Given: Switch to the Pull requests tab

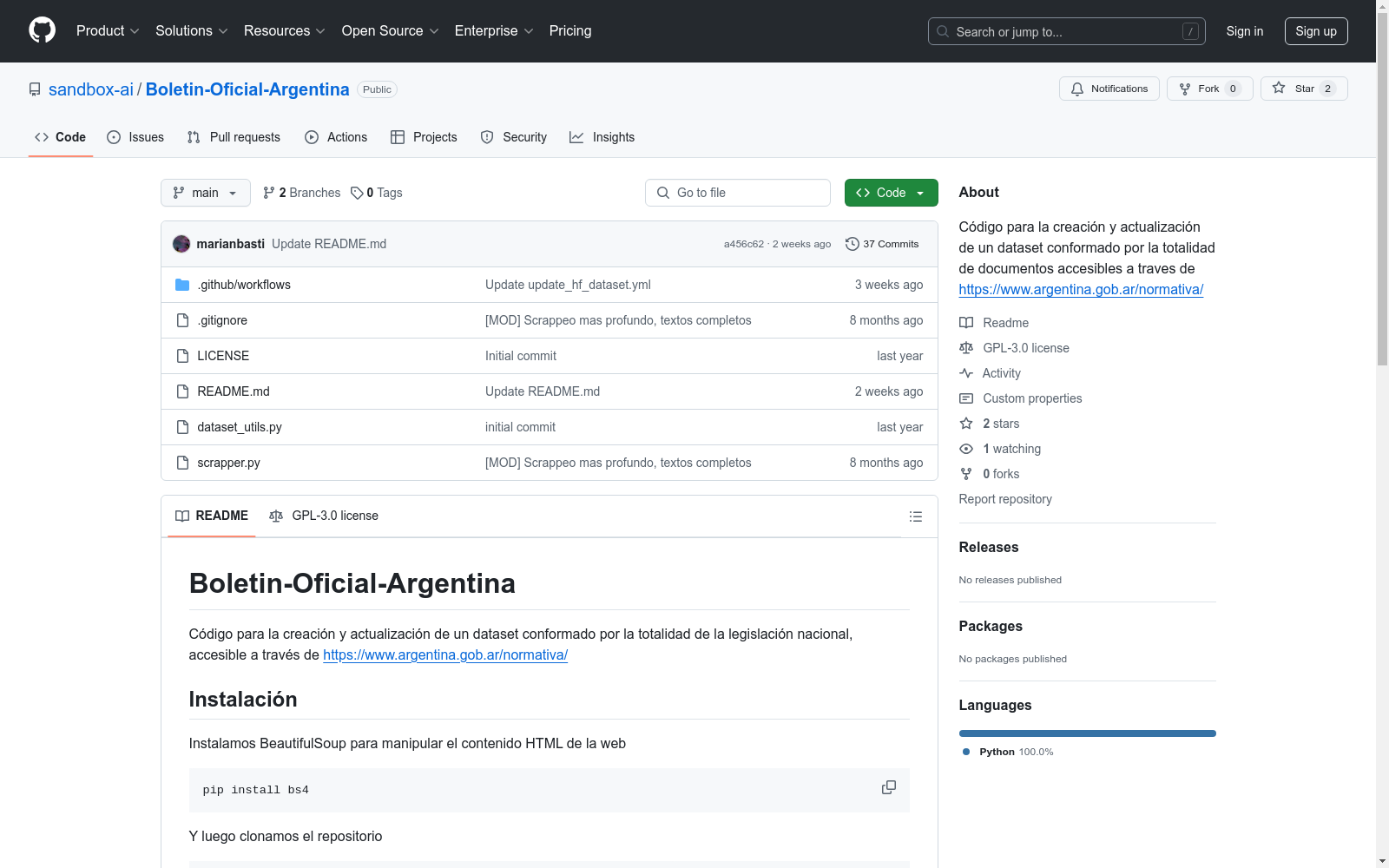Looking at the screenshot, I should (234, 137).
